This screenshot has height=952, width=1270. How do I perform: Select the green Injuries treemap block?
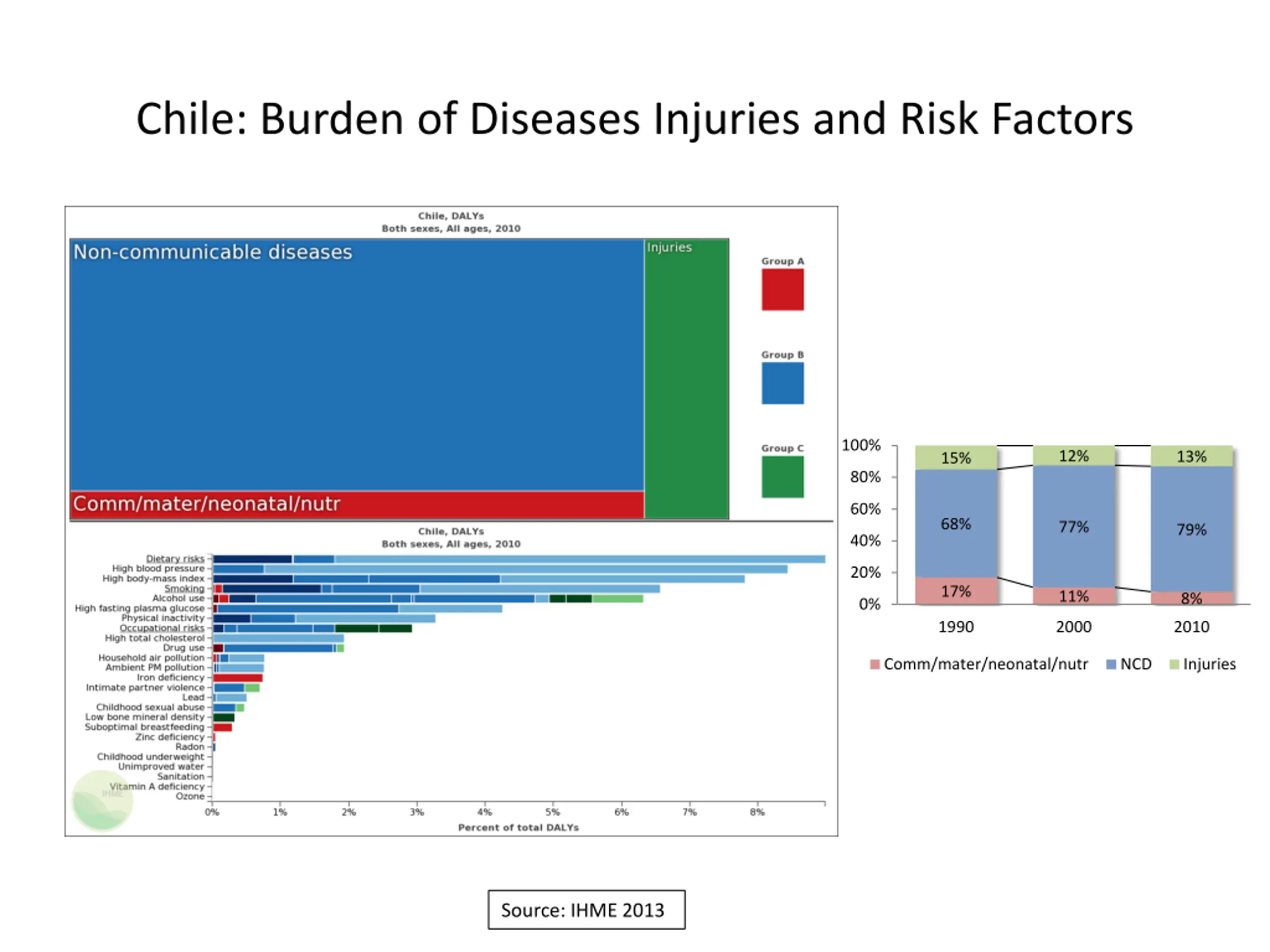(687, 379)
